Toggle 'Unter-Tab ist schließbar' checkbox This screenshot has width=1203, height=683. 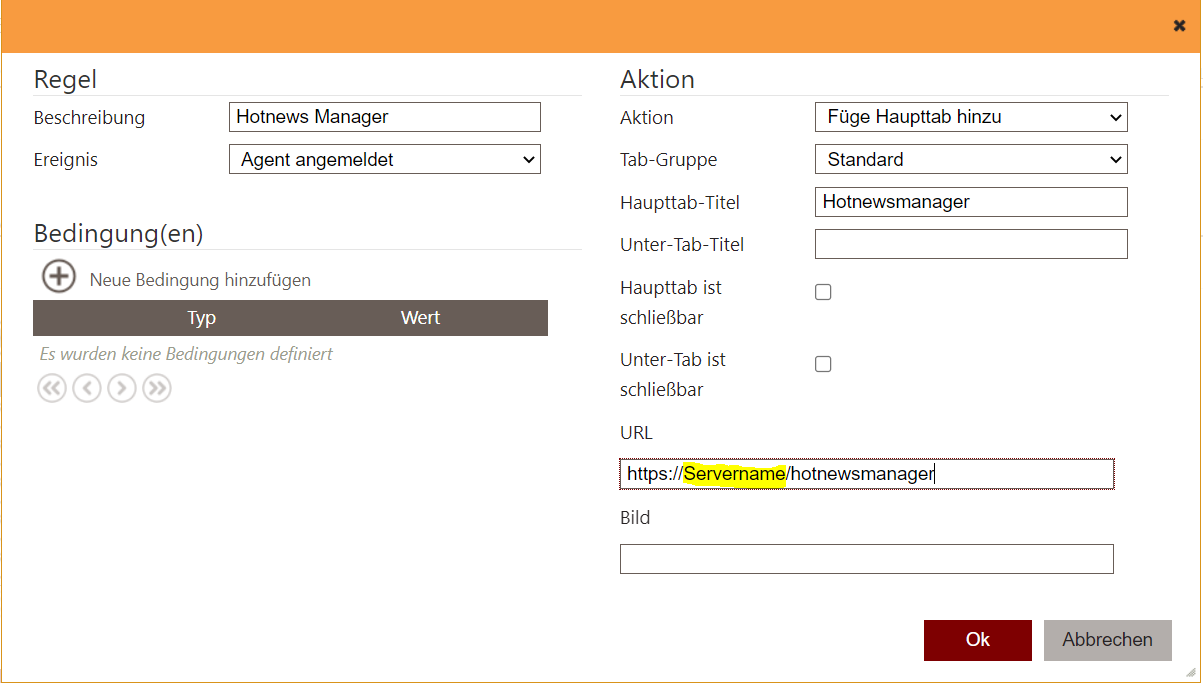[823, 364]
